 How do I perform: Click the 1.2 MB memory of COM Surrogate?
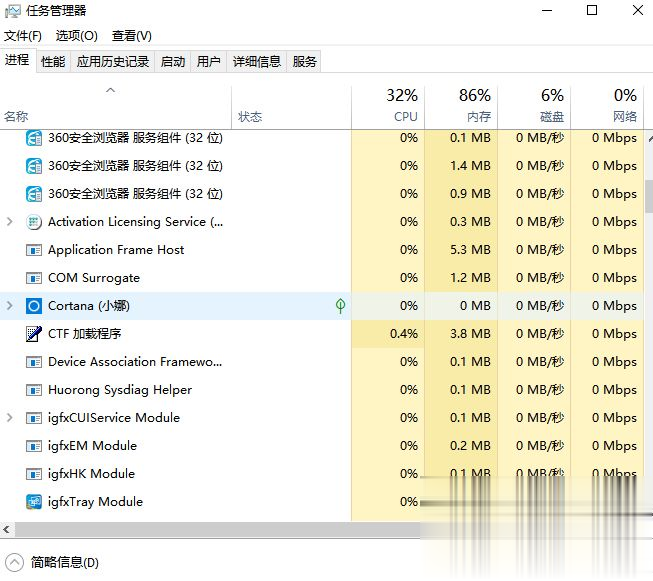(x=470, y=278)
